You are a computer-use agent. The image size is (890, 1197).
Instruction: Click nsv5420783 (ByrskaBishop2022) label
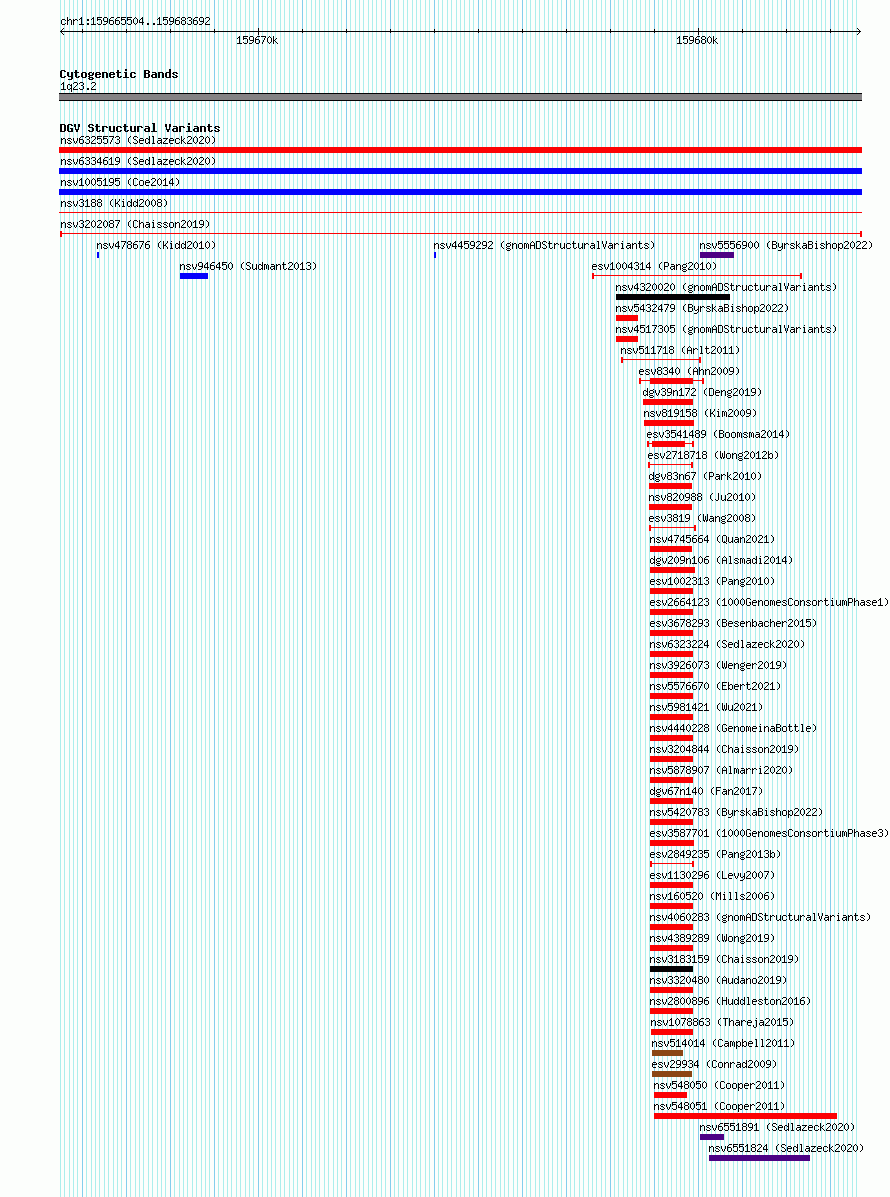click(x=736, y=812)
